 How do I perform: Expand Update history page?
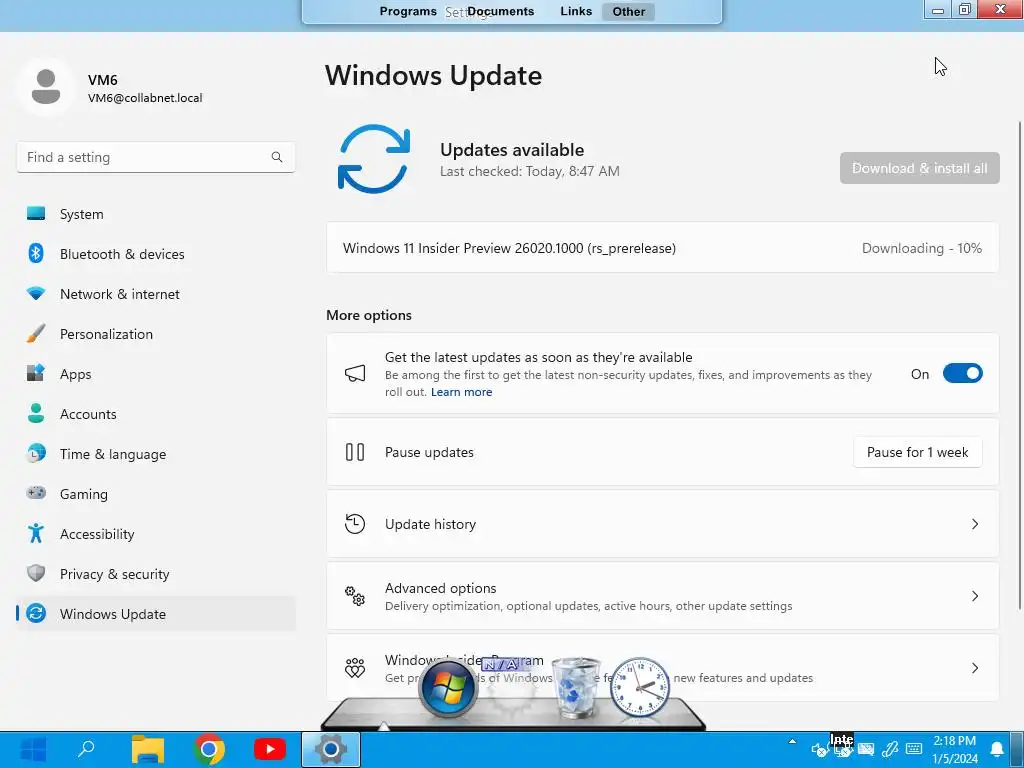(x=663, y=524)
